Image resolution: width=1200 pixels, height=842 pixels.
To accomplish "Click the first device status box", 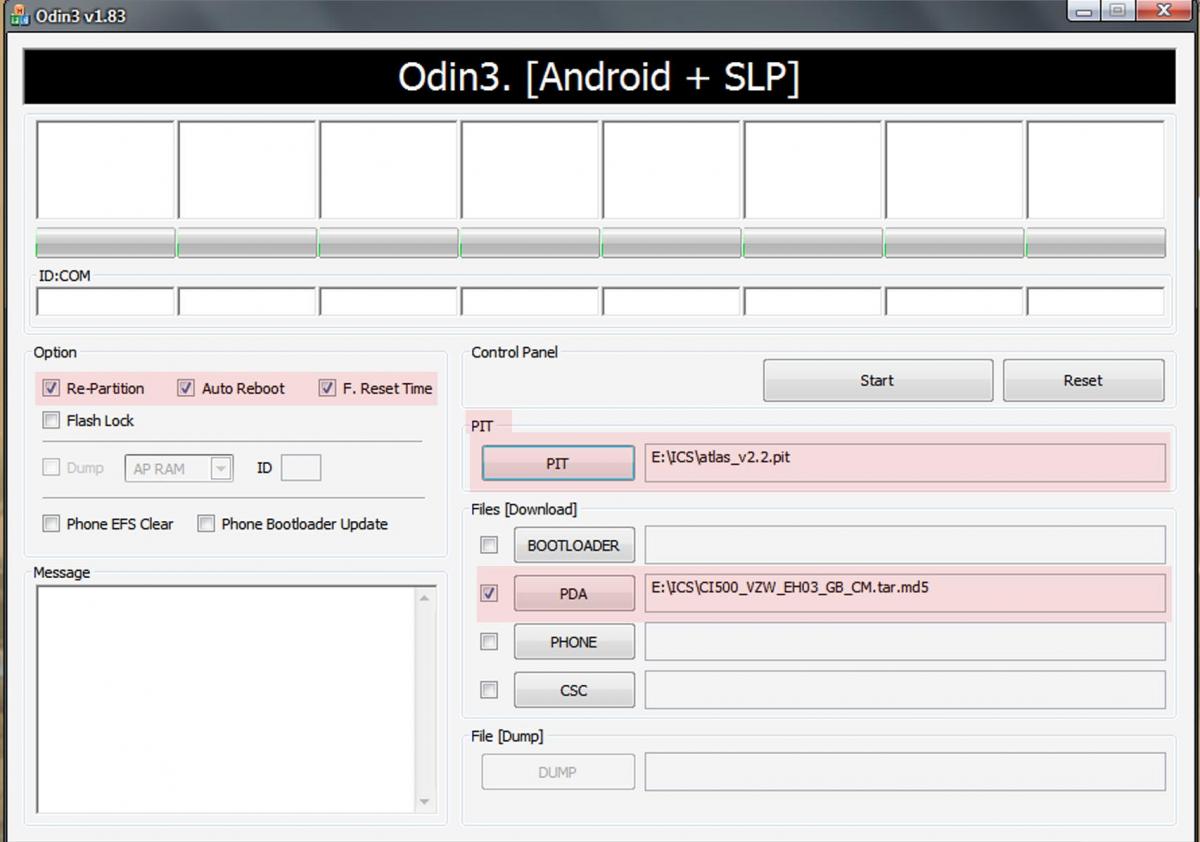I will click(x=105, y=170).
